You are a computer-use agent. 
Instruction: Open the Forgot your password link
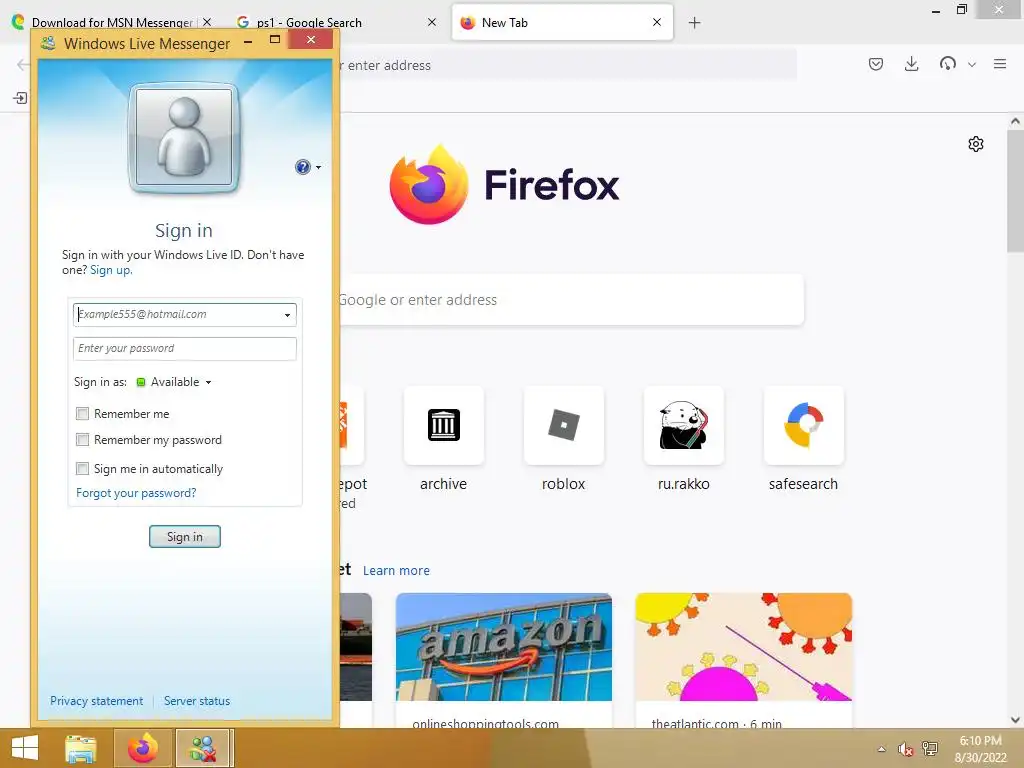136,493
